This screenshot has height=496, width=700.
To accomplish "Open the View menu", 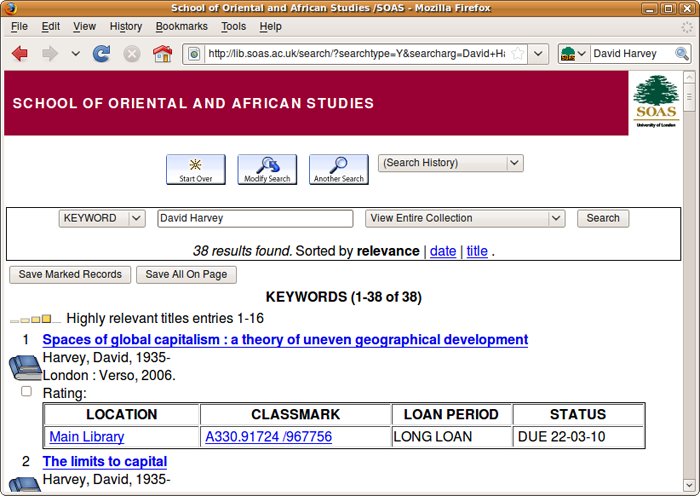I will pos(84,27).
